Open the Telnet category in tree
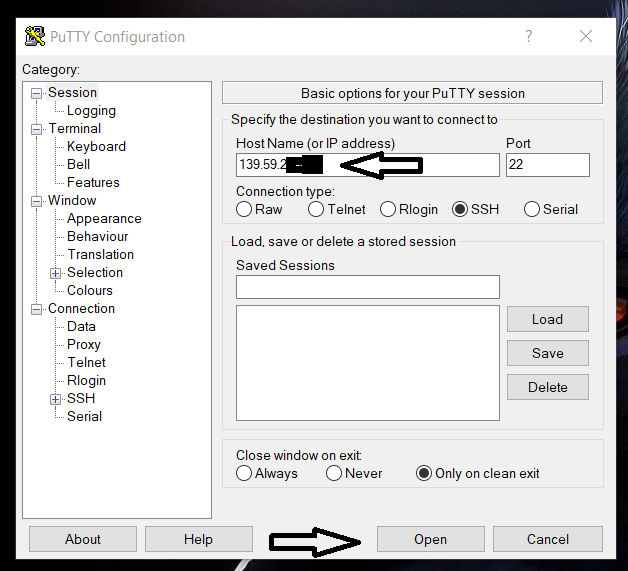Image resolution: width=628 pixels, height=571 pixels. 87,362
